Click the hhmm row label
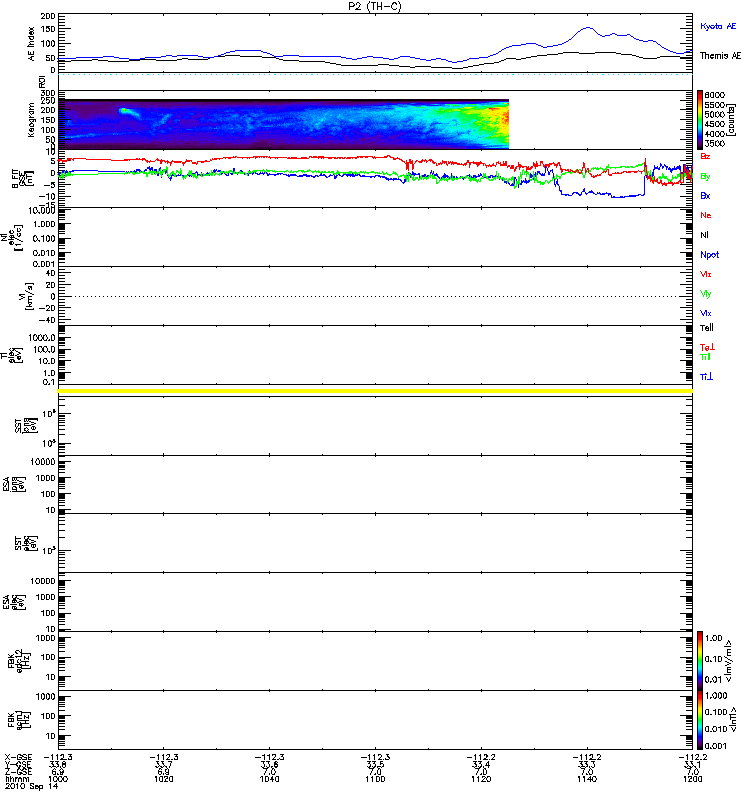This screenshot has width=750, height=800. pyautogui.click(x=17, y=779)
